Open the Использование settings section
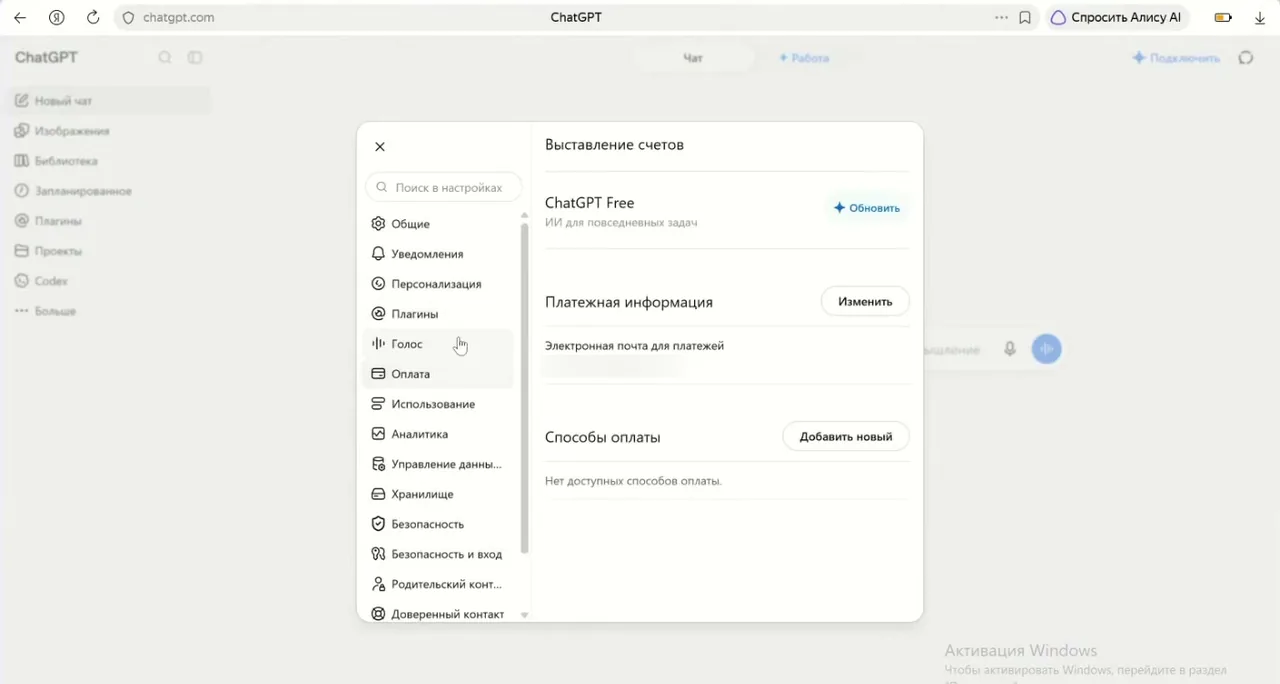 point(438,404)
